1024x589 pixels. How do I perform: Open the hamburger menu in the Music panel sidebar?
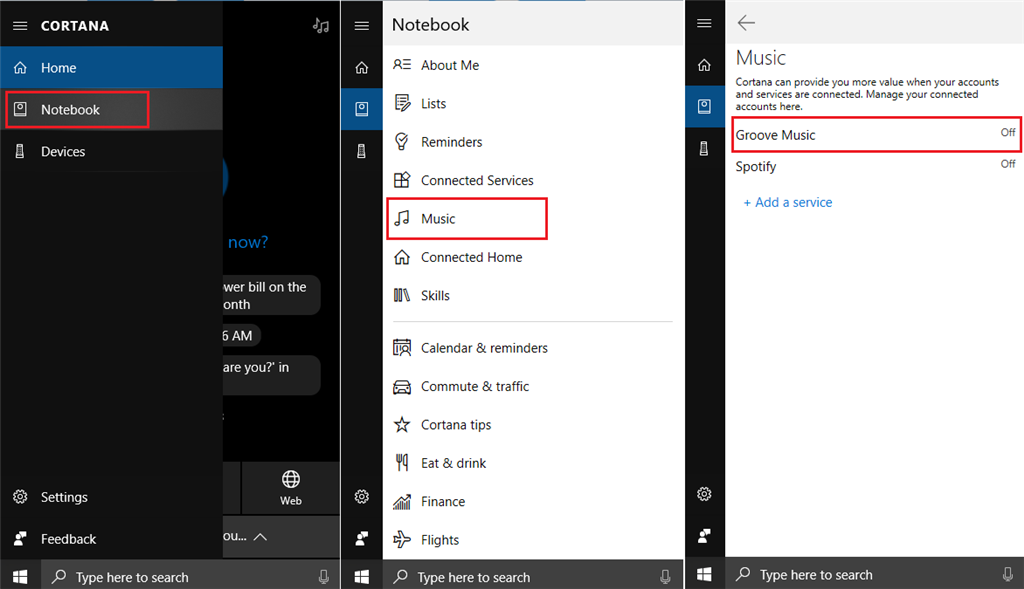704,24
